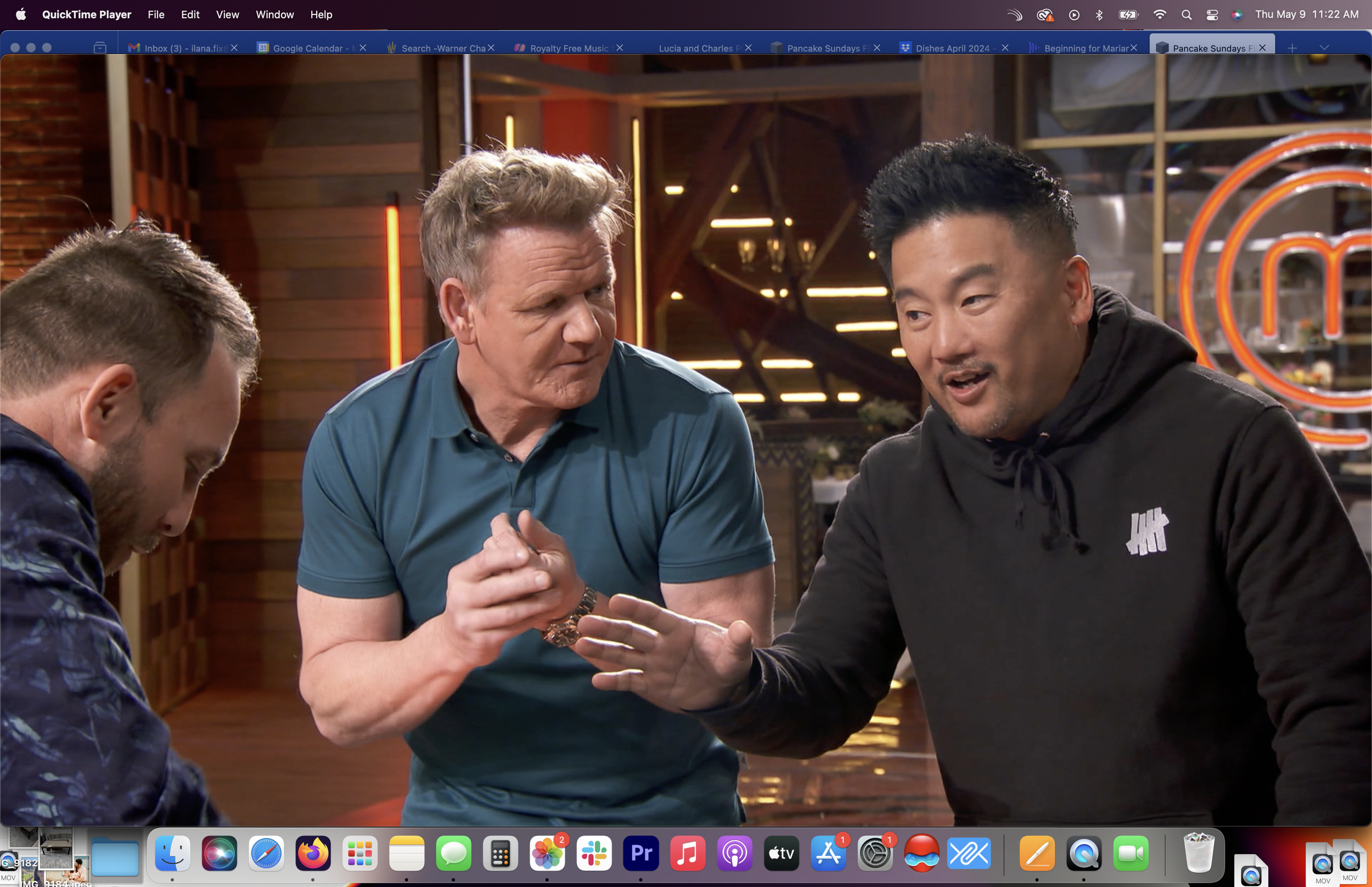
Task: Open Spotlight search in menu bar
Action: coord(1186,15)
